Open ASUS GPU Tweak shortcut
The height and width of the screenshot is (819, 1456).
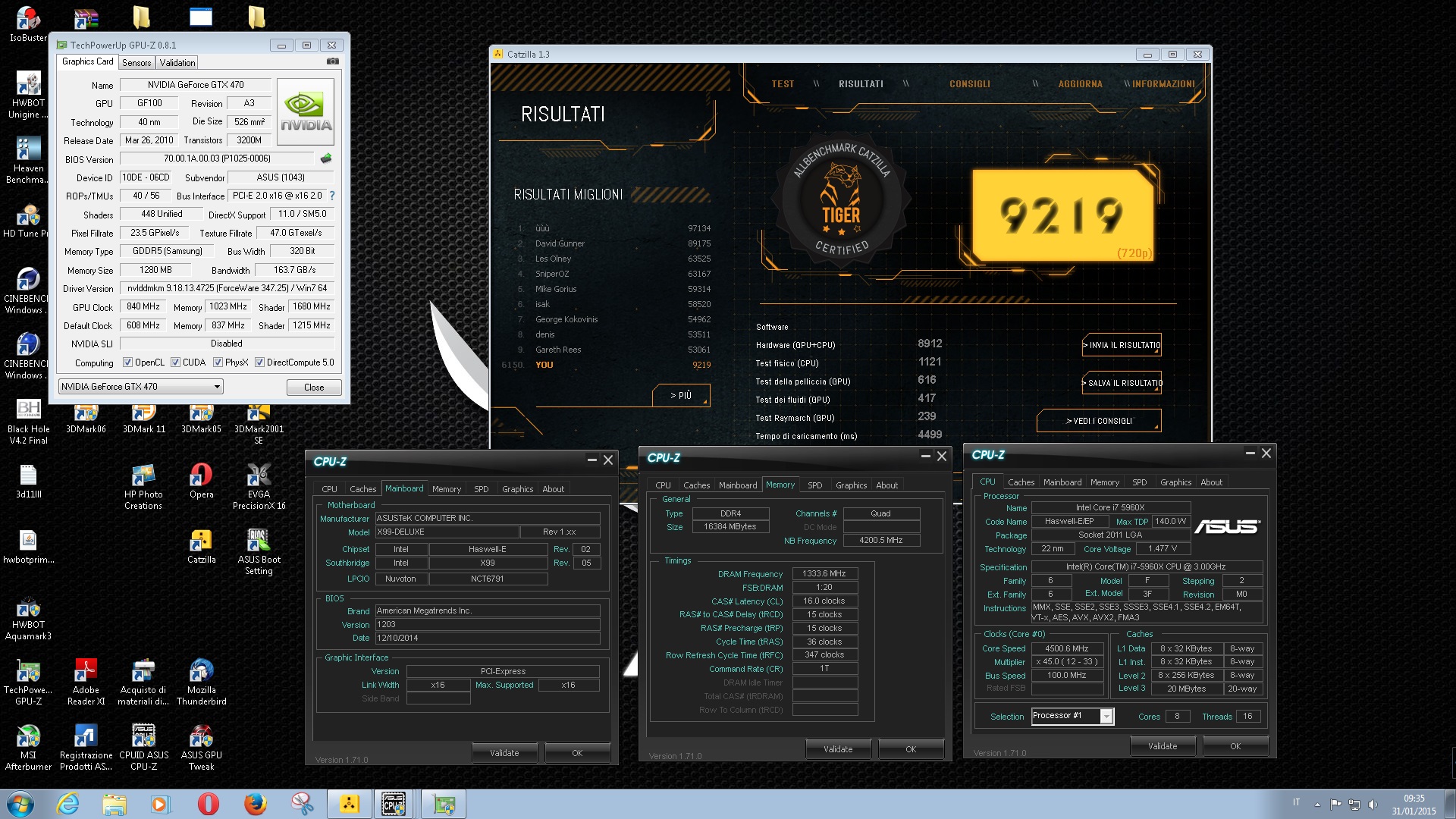201,748
